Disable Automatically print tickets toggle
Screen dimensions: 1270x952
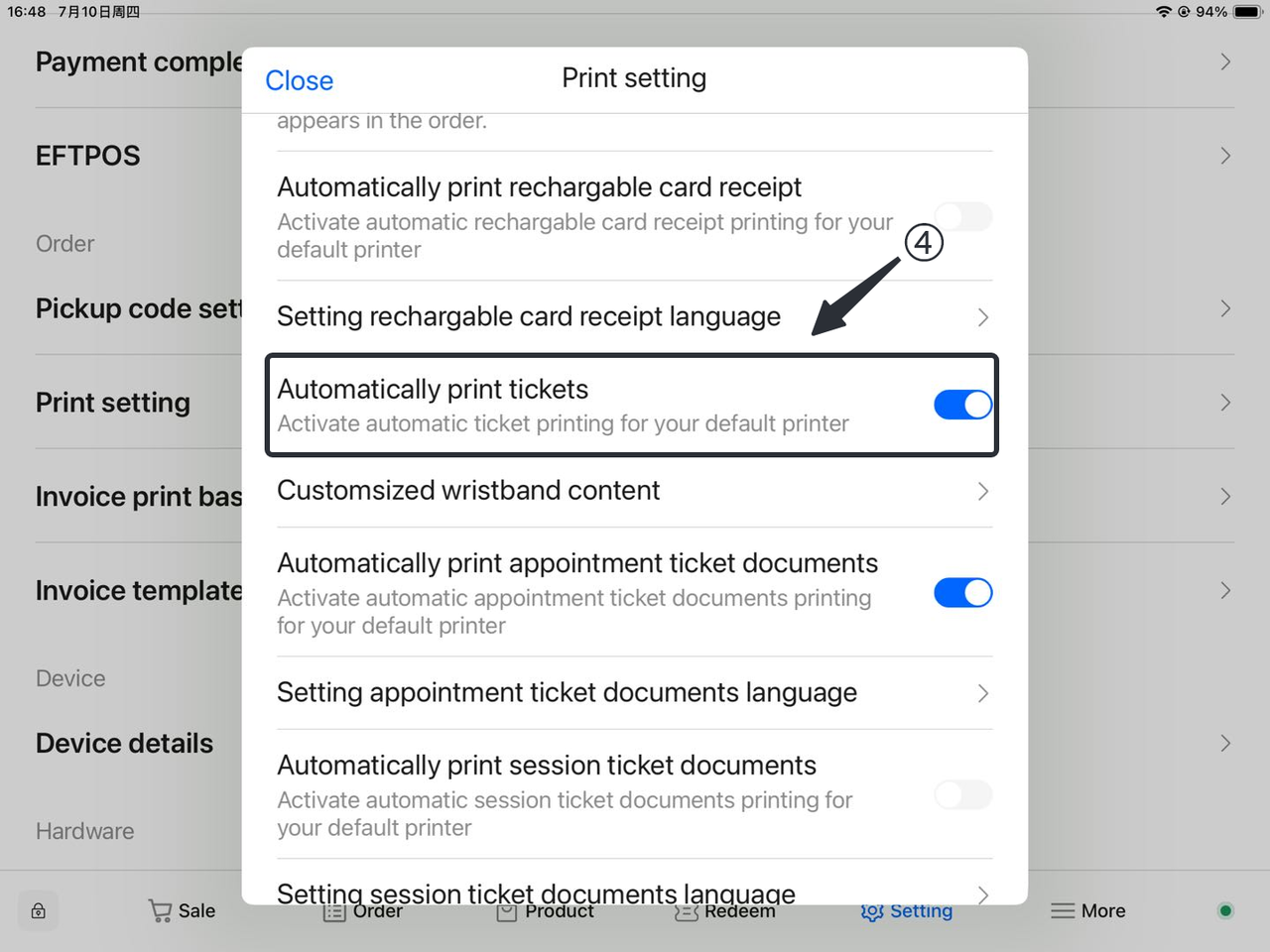pyautogui.click(x=962, y=405)
